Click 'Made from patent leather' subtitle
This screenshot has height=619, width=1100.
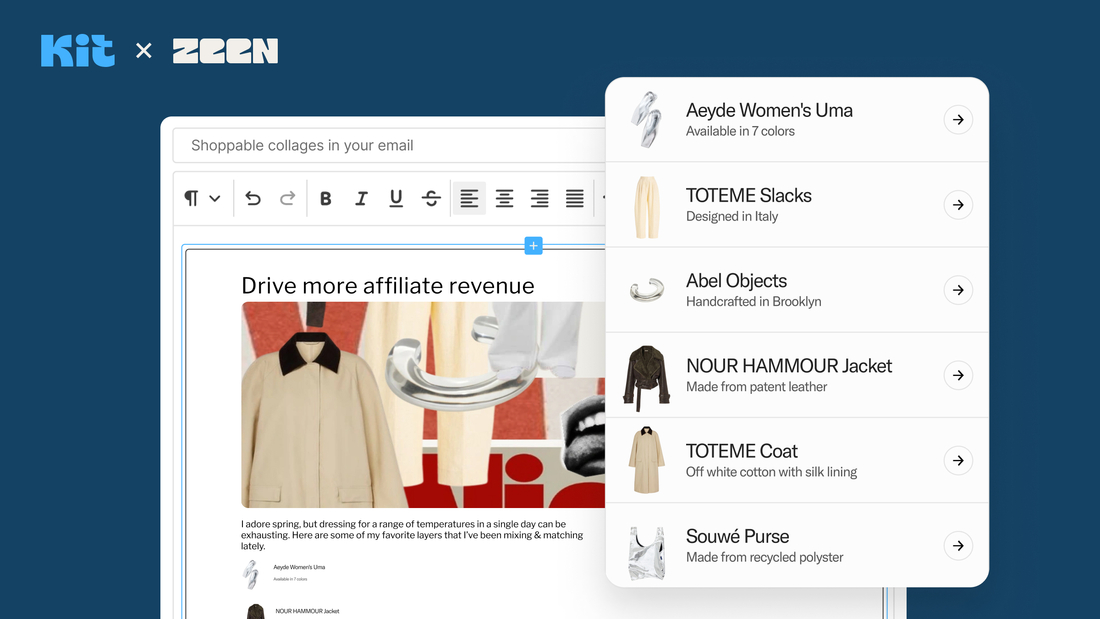point(756,387)
